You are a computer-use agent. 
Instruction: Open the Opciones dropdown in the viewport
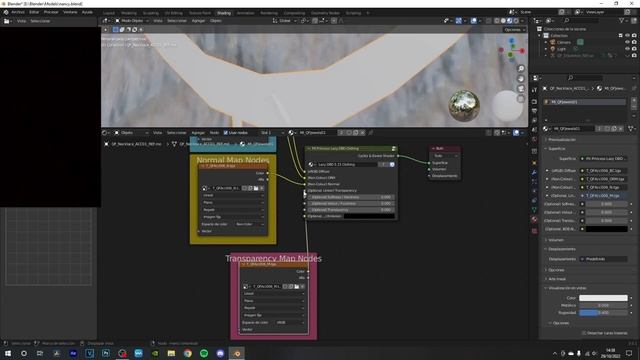(x=514, y=30)
